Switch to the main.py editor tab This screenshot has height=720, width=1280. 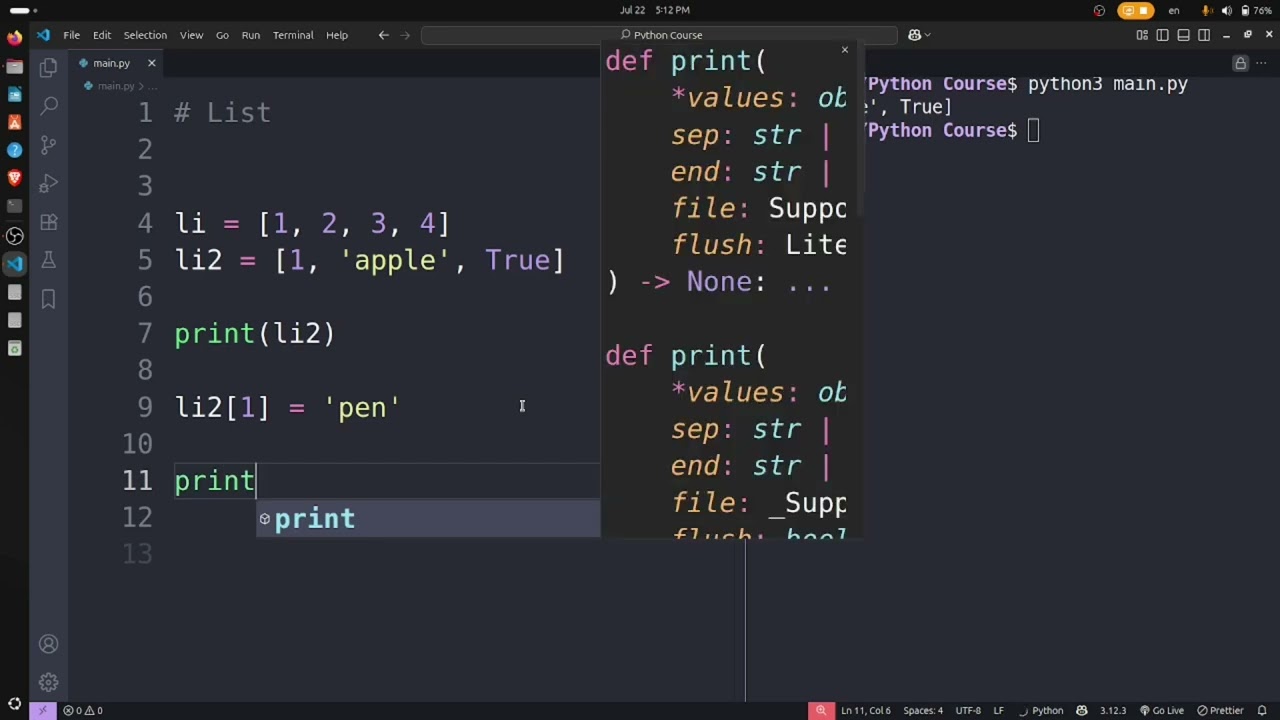pos(111,63)
